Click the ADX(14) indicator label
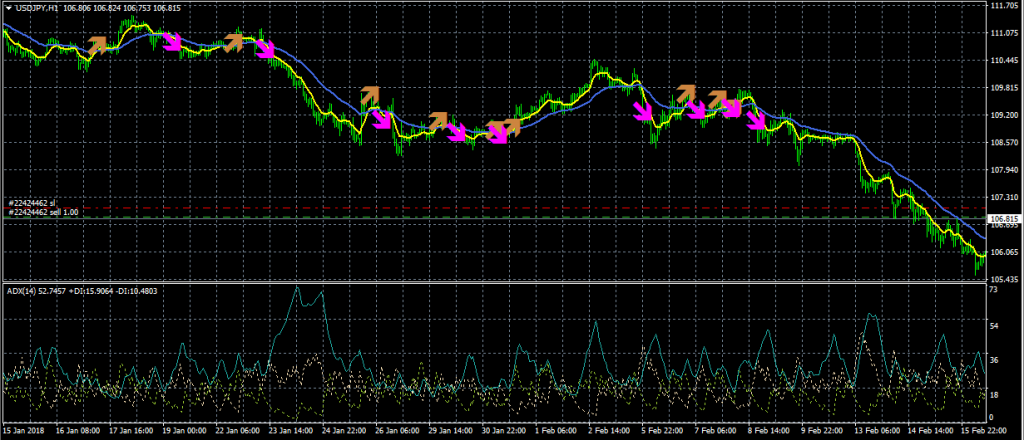The width and height of the screenshot is (1024, 440). 23,291
